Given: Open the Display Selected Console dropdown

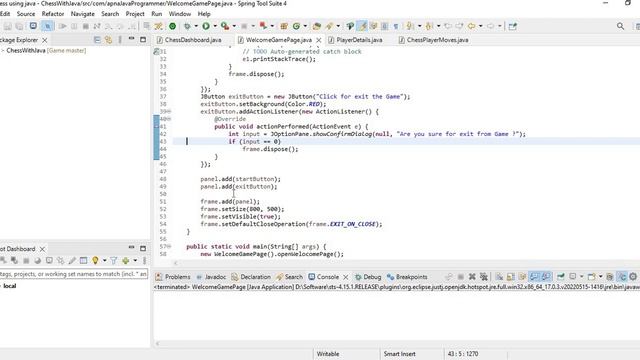Looking at the screenshot, I should click(x=582, y=277).
